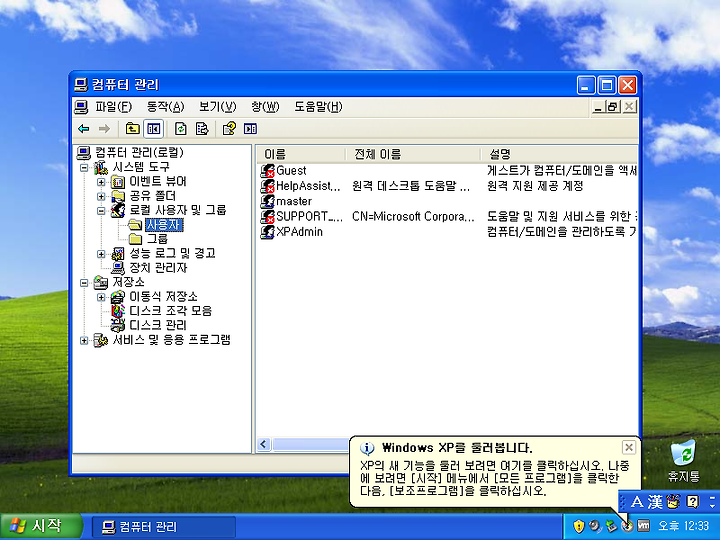
Task: Open the 창(W) menu
Action: tap(265, 107)
